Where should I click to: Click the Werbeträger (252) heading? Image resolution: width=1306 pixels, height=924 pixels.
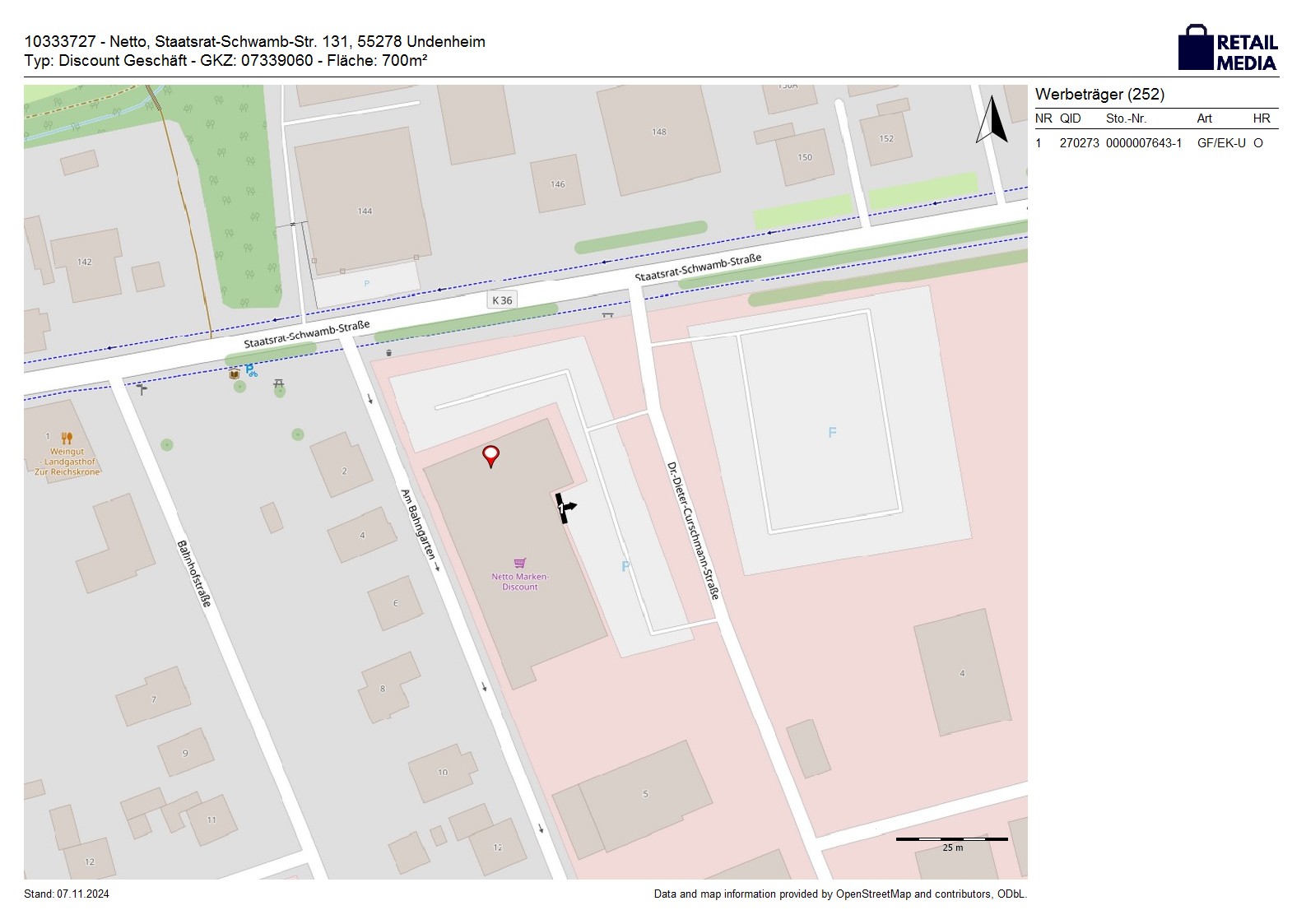coord(1099,95)
